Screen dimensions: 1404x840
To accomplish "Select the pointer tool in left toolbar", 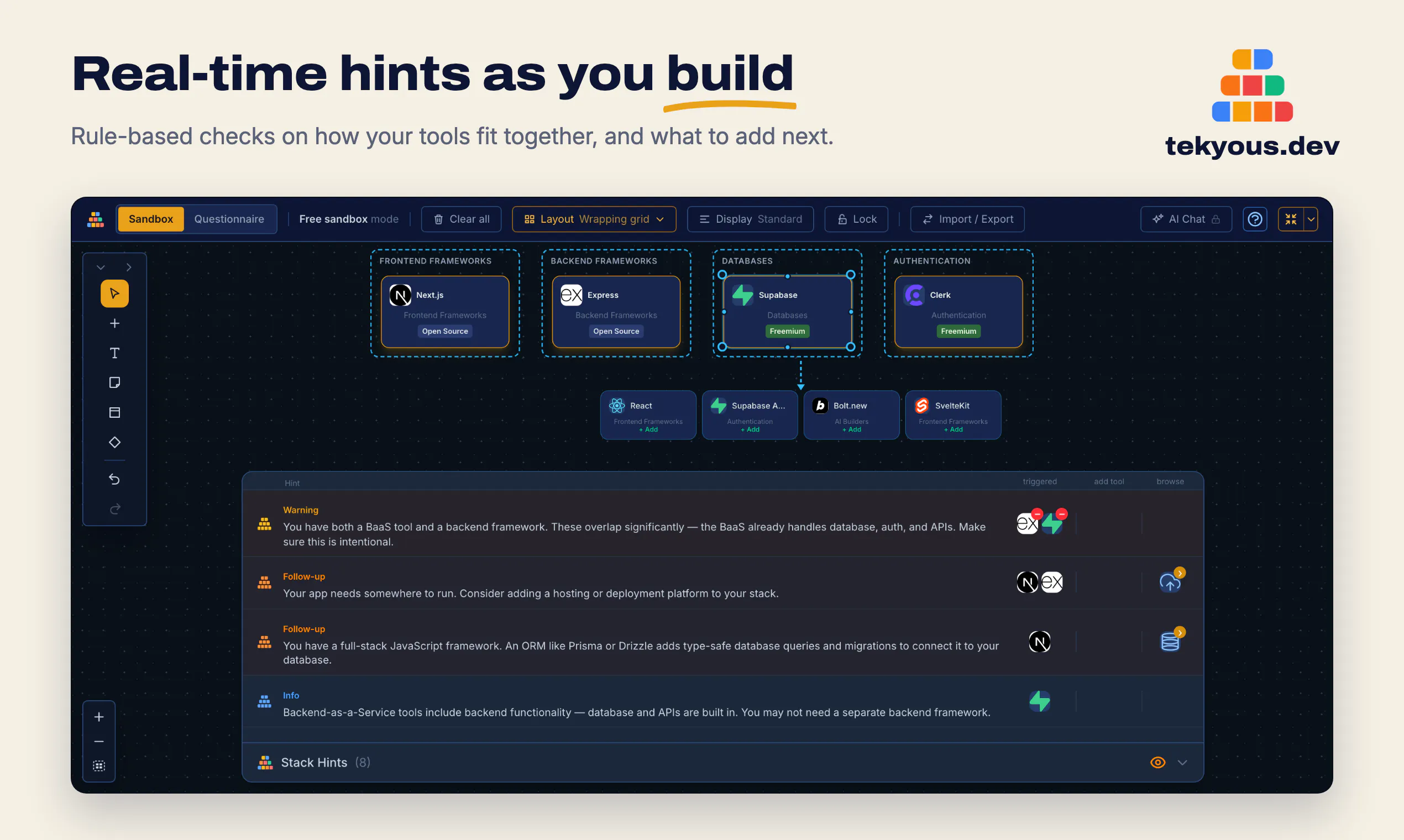I will [x=114, y=293].
